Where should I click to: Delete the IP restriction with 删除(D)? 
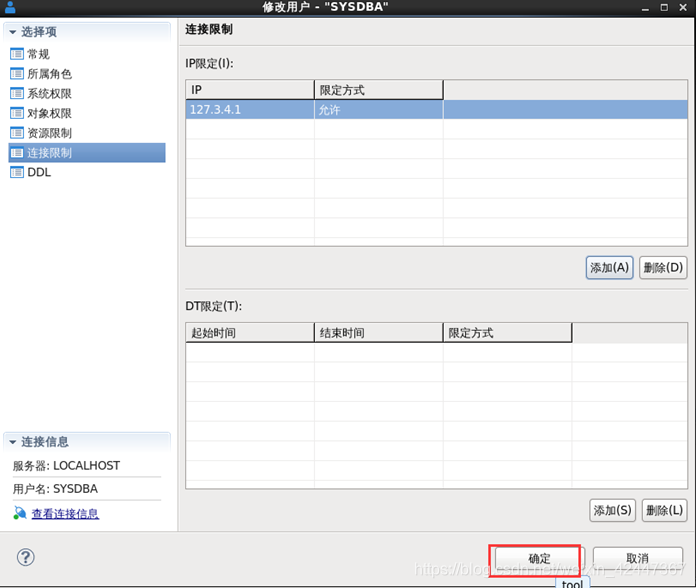tap(663, 268)
